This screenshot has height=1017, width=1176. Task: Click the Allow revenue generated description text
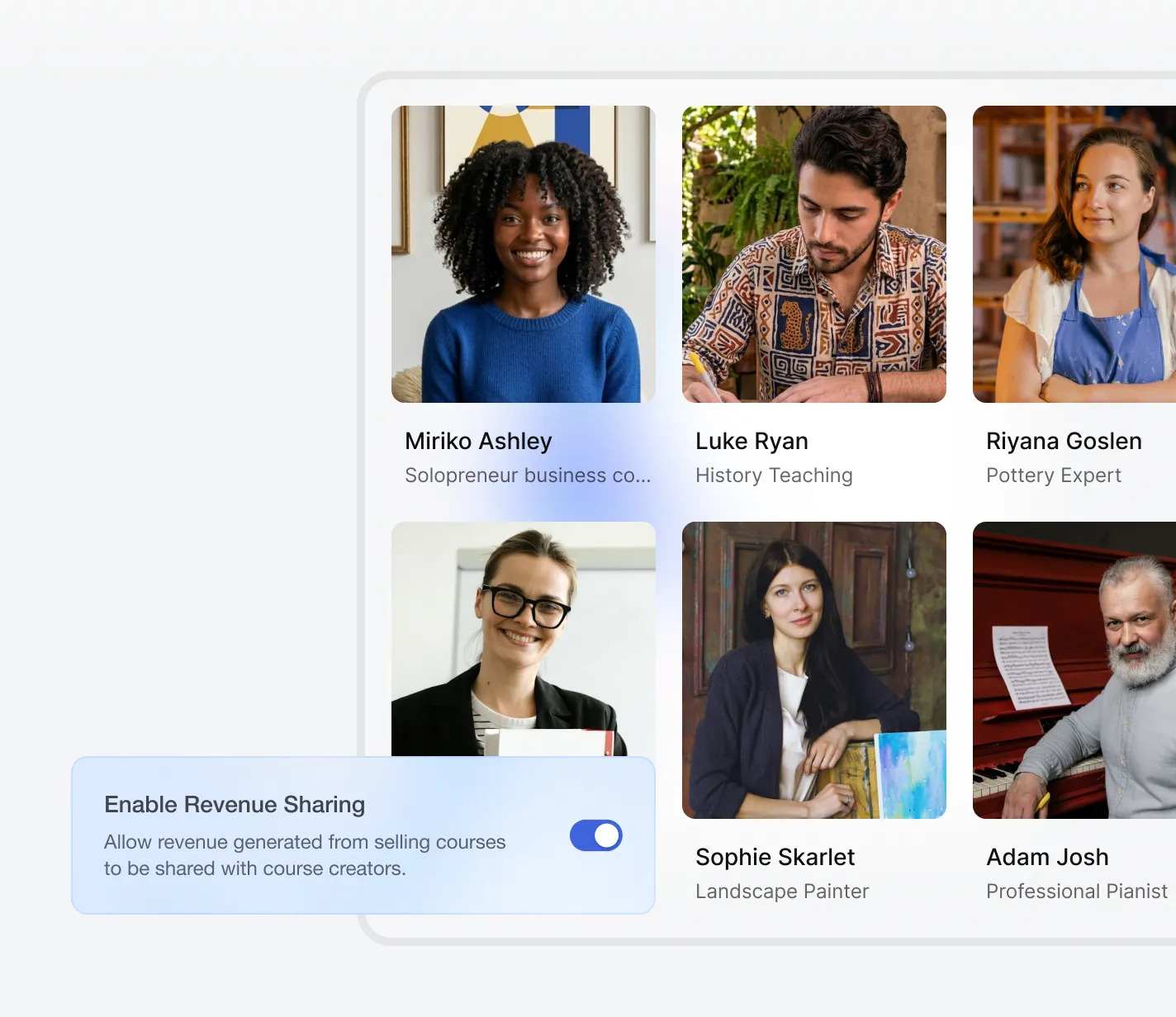pos(305,855)
